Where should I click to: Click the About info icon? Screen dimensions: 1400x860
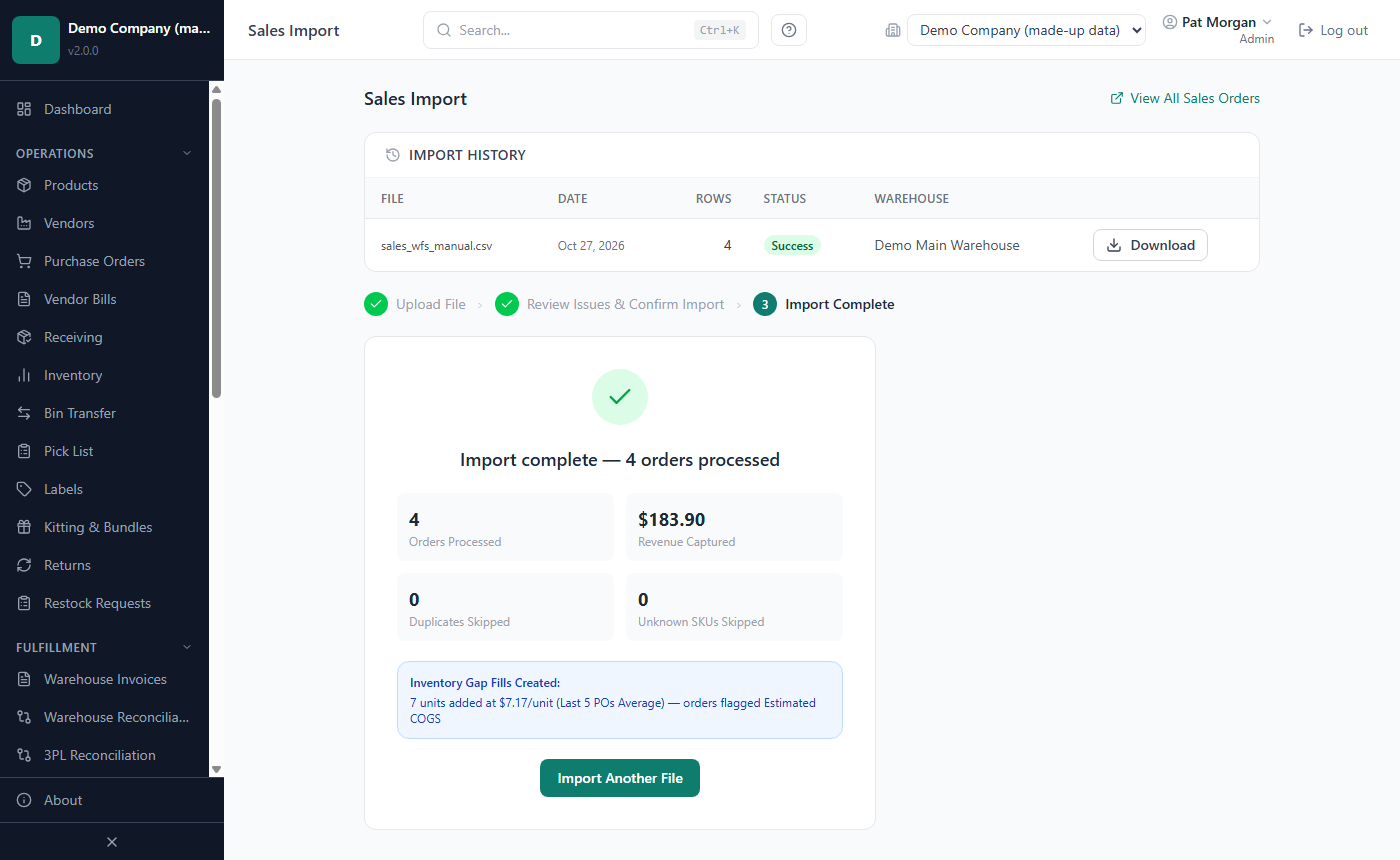(24, 800)
